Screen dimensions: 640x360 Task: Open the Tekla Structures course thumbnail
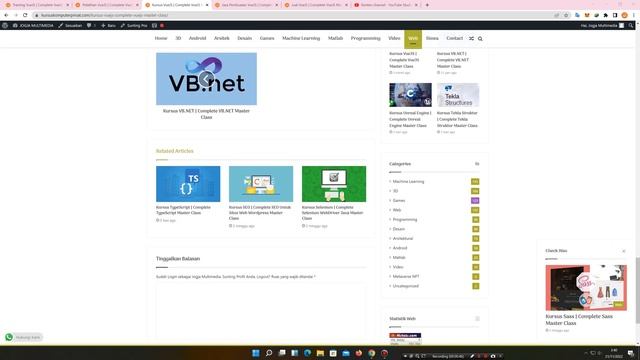tap(458, 95)
